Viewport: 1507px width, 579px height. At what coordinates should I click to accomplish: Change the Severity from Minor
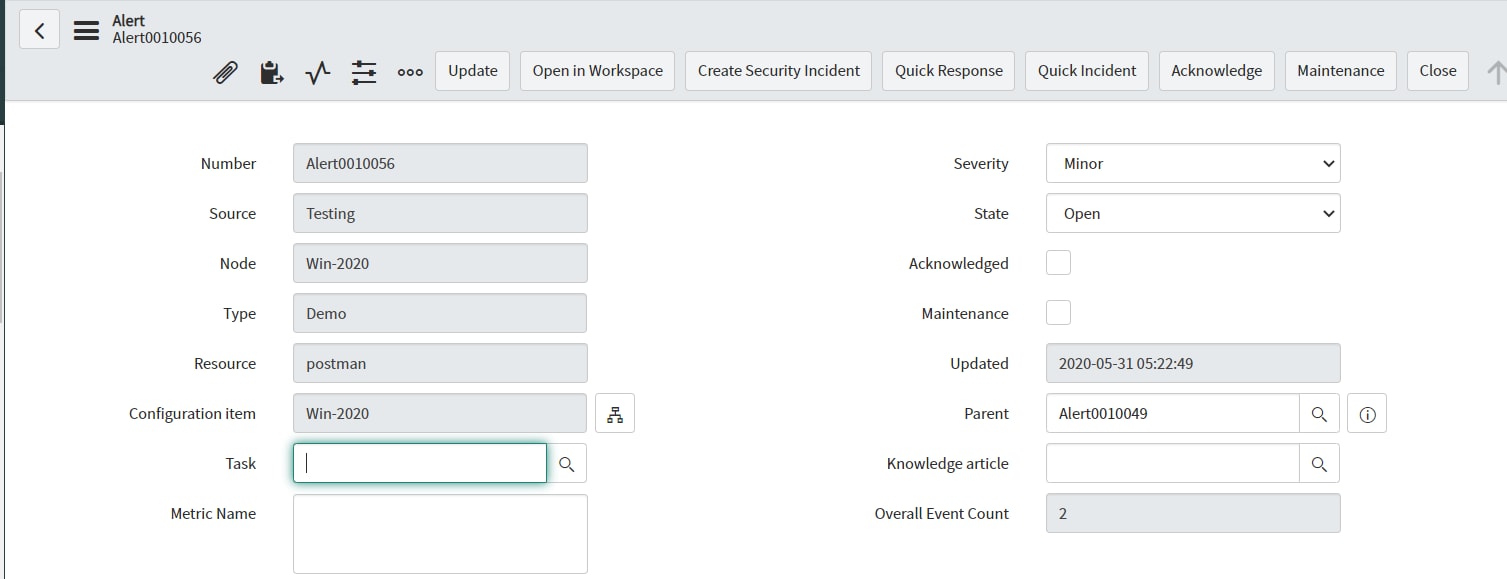[x=1192, y=163]
